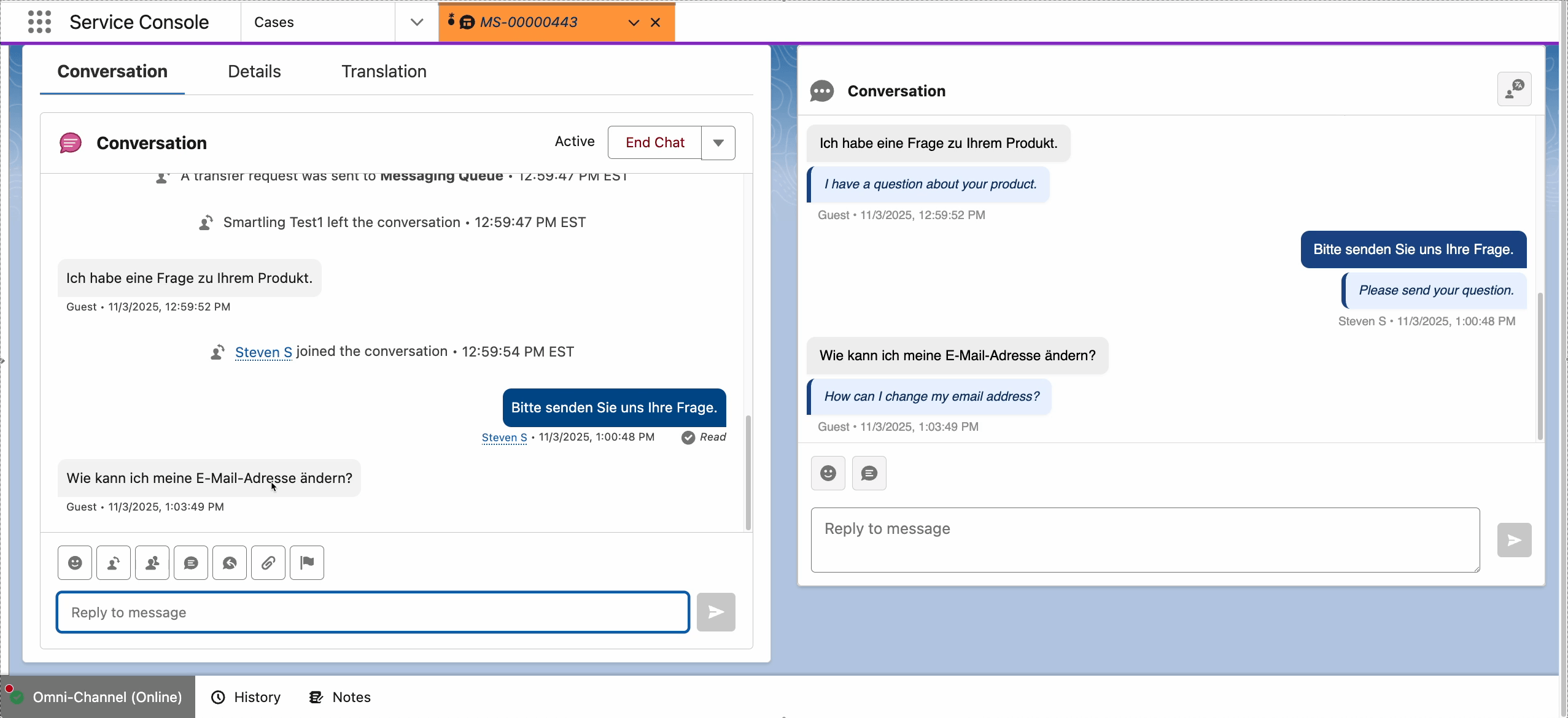Click the flag raise icon
1568x718 pixels.
point(307,563)
